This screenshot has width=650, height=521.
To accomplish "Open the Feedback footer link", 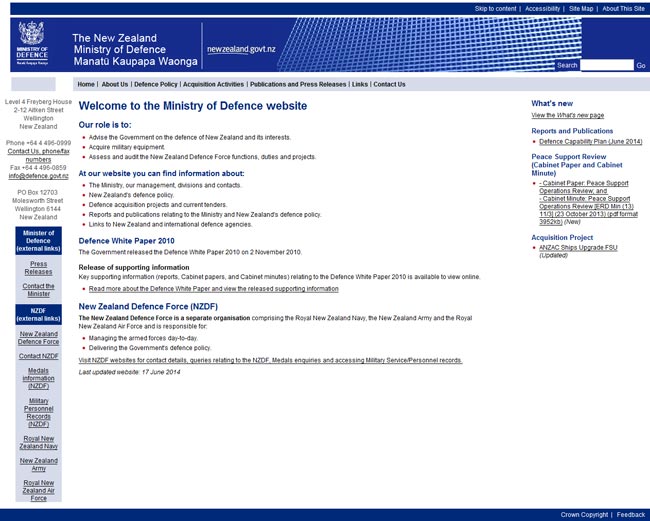I will (631, 515).
